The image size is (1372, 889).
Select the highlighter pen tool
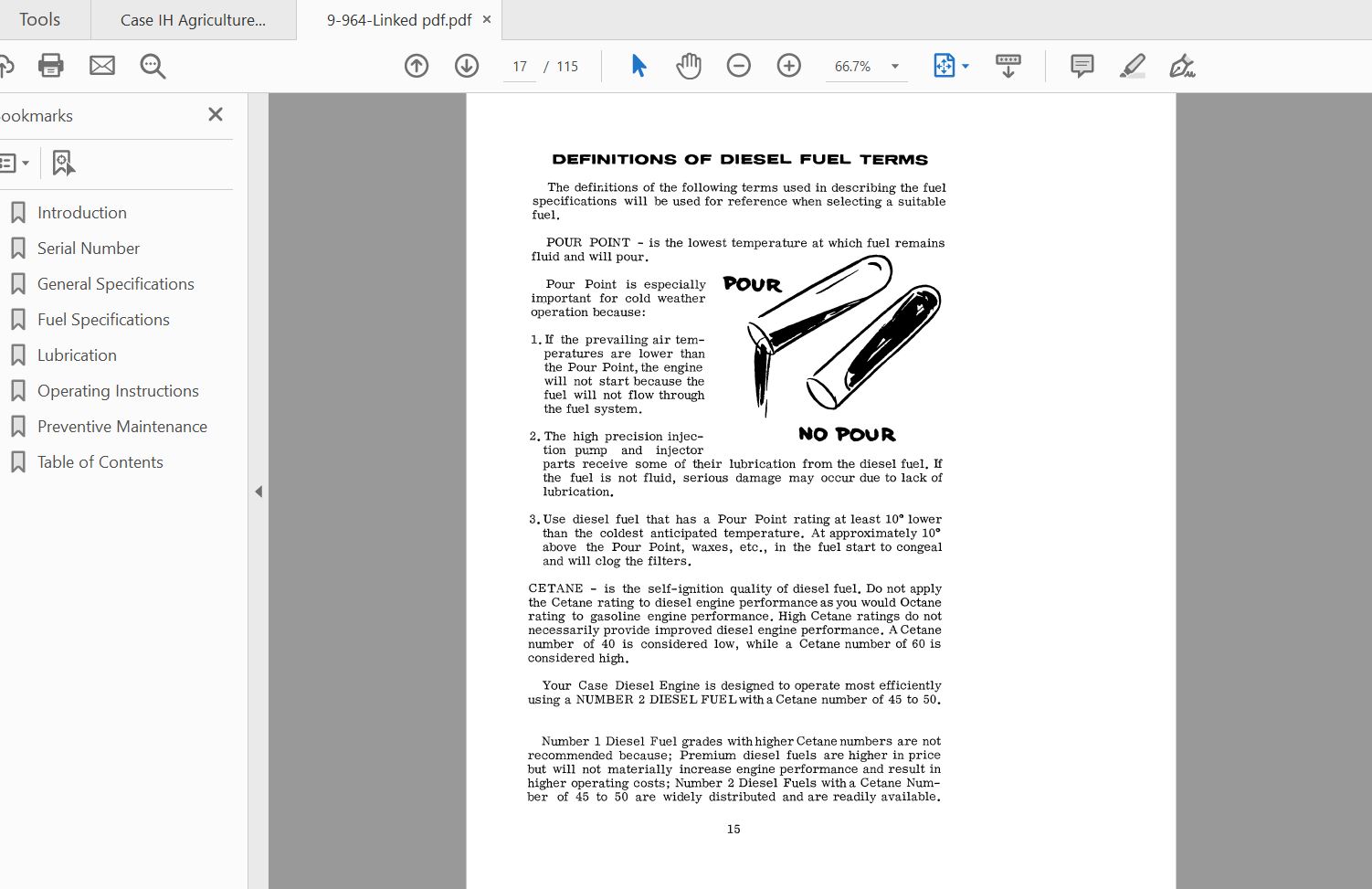coord(1133,66)
